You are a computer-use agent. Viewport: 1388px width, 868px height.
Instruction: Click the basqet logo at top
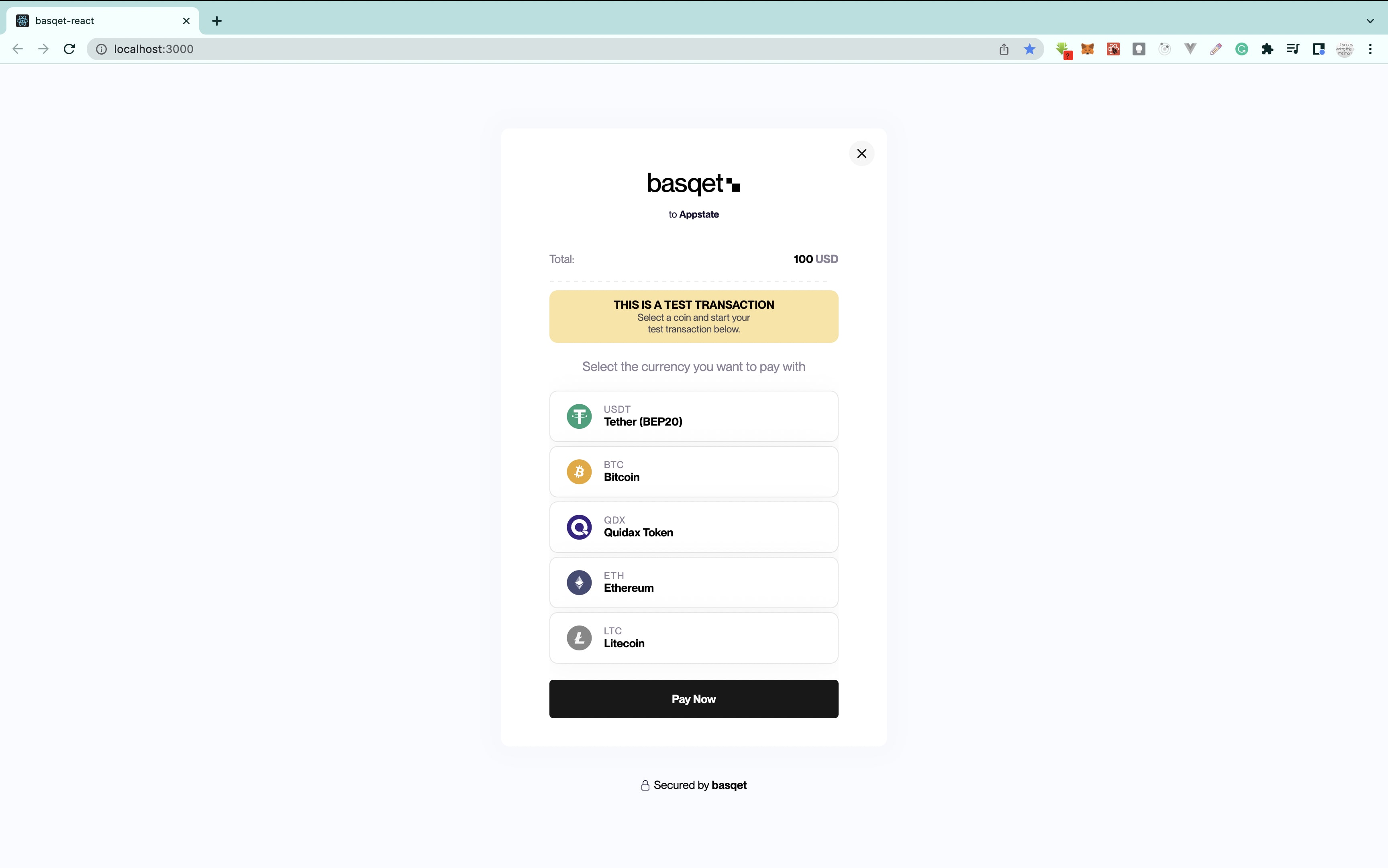pyautogui.click(x=693, y=184)
